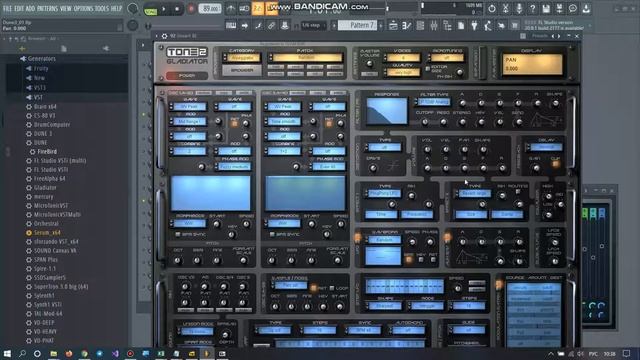Screen dimensions: 640x360
Task: Click the microphone recording icon
Action: click(519, 8)
